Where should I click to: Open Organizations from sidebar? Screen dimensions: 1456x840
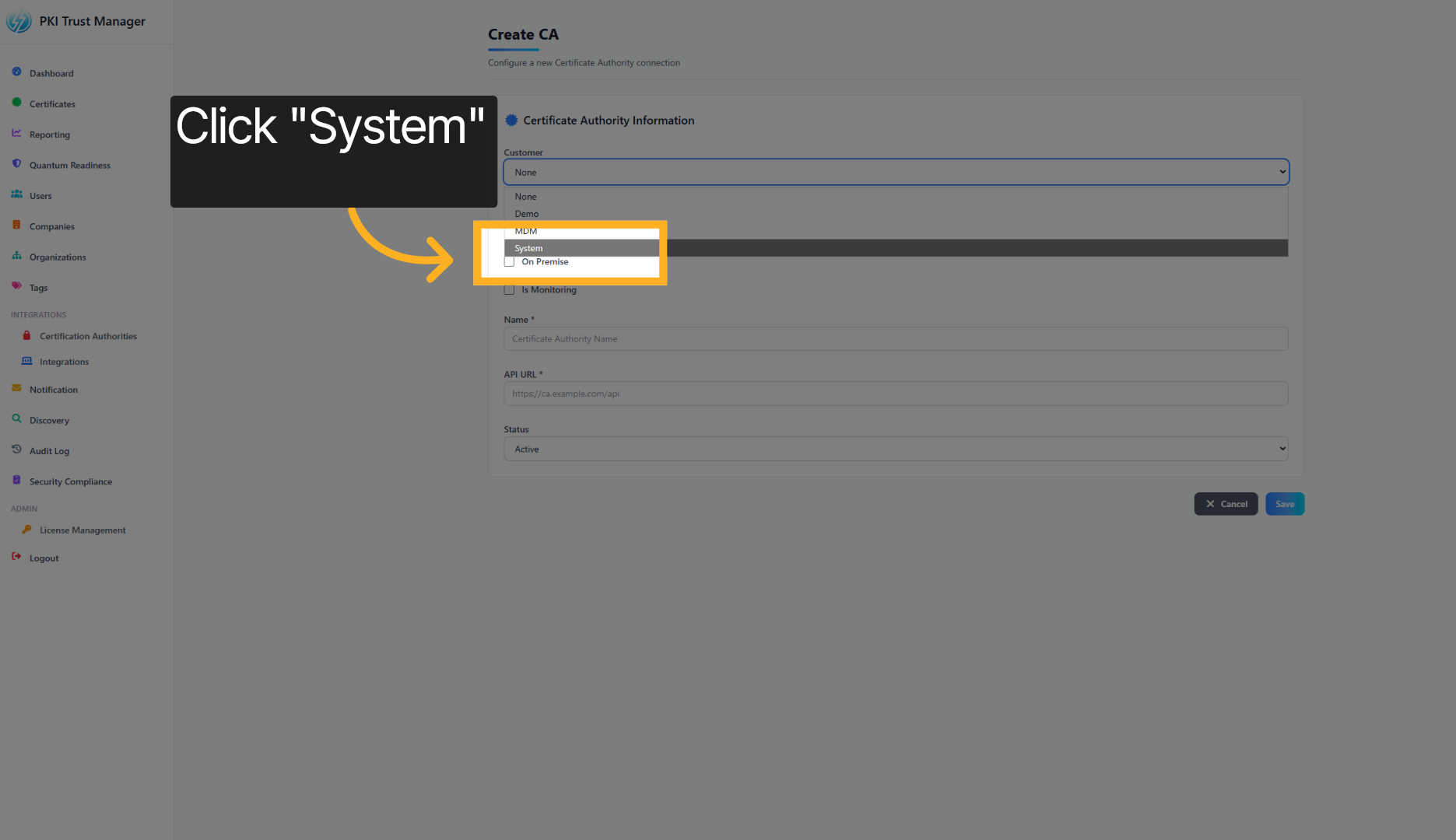[58, 257]
